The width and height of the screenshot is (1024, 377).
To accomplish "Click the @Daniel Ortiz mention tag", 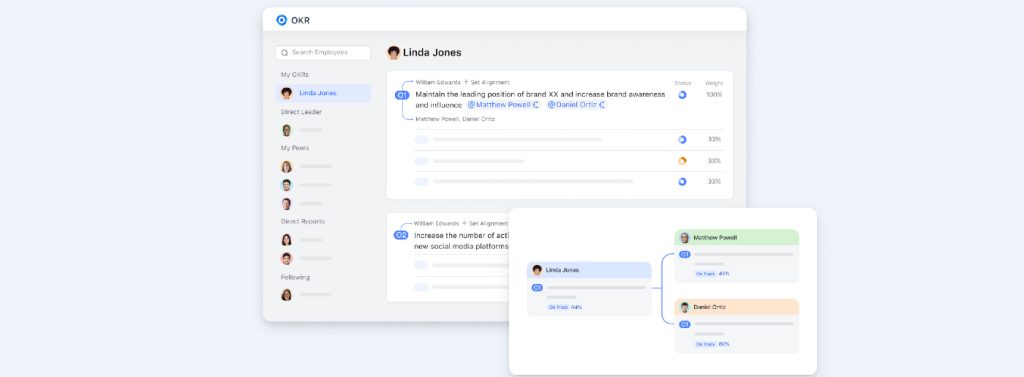I will coord(577,105).
